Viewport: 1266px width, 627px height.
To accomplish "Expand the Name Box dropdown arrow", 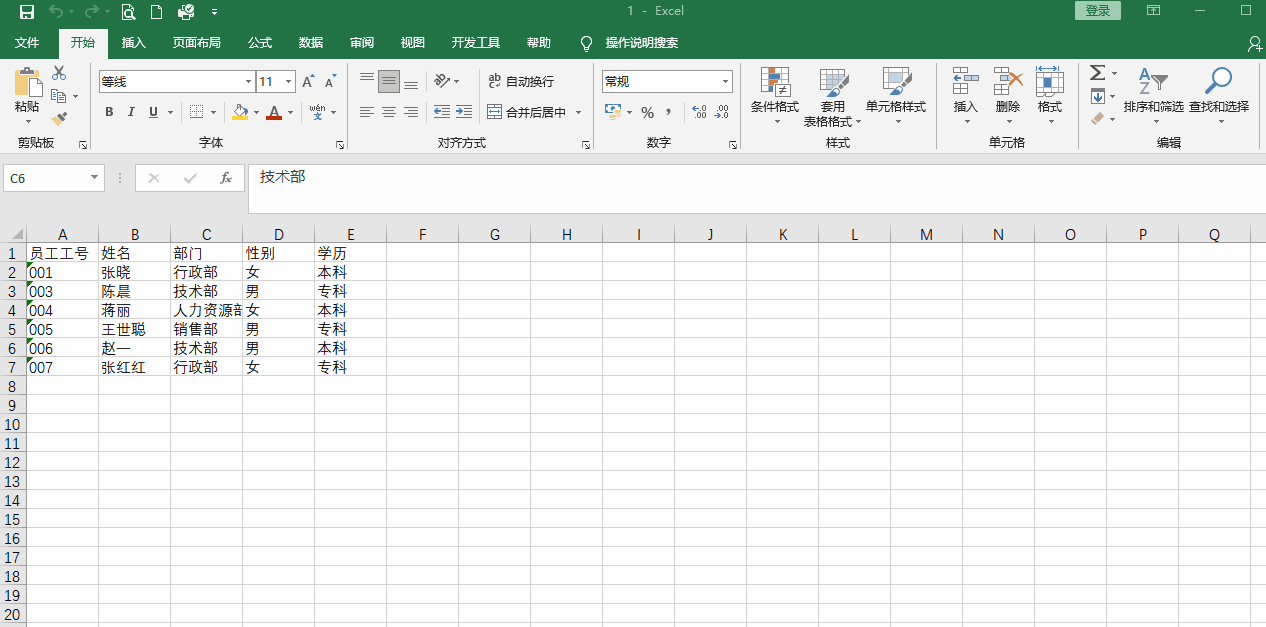I will (x=95, y=178).
